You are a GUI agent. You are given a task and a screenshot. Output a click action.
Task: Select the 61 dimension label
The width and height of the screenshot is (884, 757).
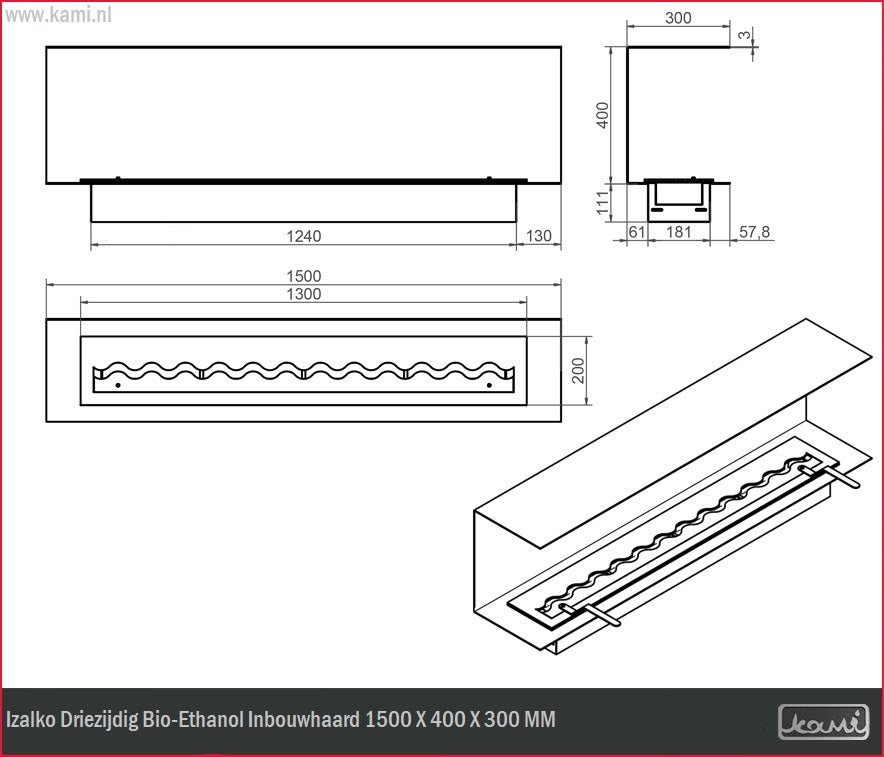[635, 232]
